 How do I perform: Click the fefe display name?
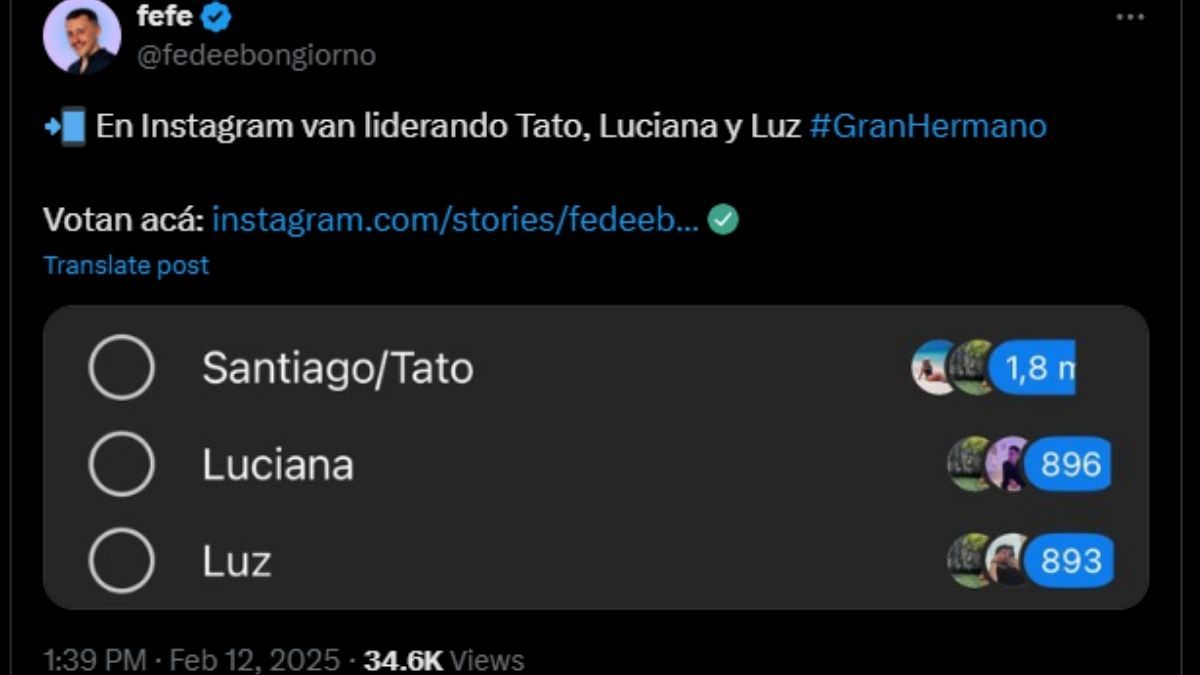pyautogui.click(x=164, y=15)
